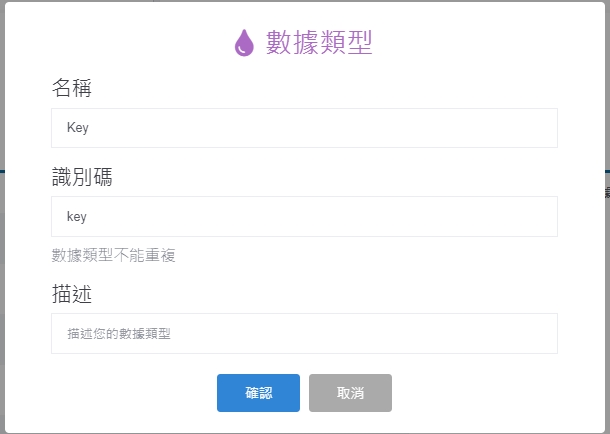Click the purple droplet icon in header
The height and width of the screenshot is (434, 610).
[244, 43]
